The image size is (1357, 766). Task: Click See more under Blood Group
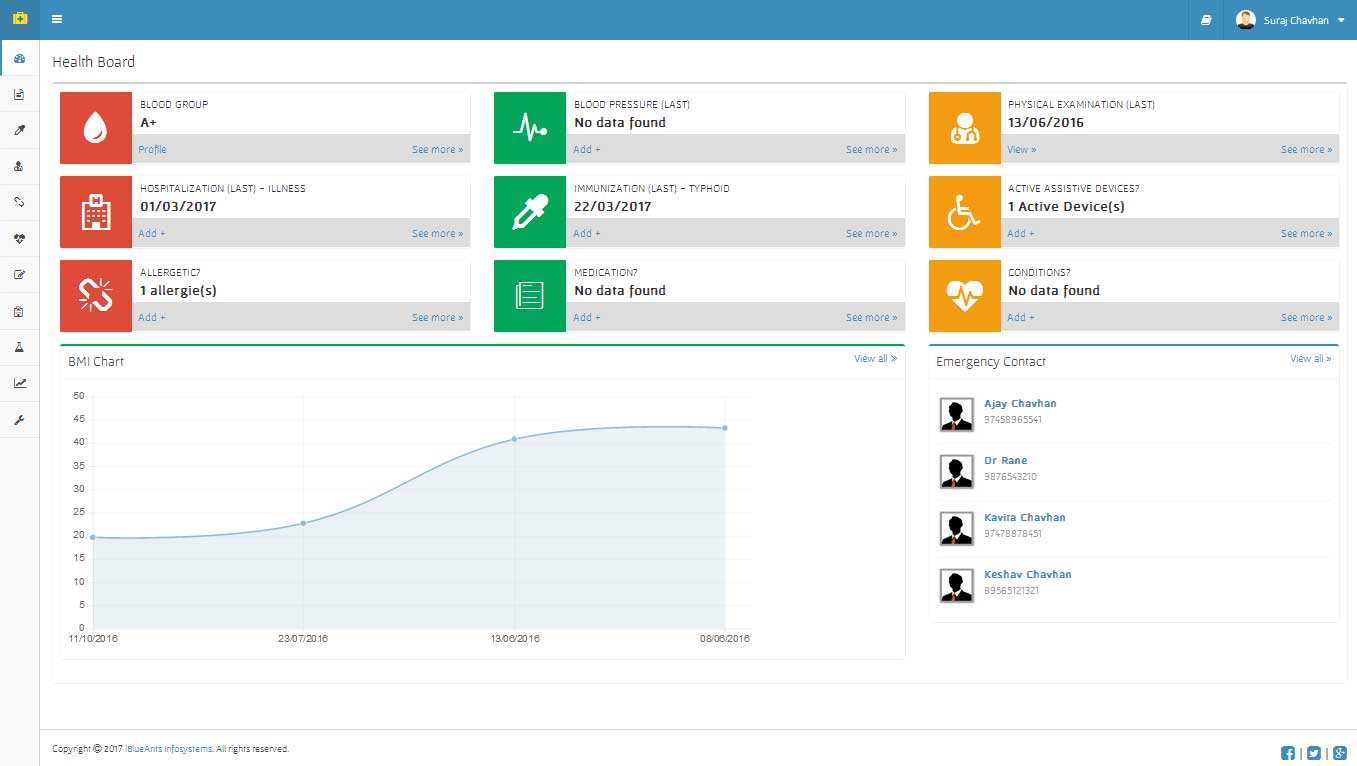pos(437,150)
